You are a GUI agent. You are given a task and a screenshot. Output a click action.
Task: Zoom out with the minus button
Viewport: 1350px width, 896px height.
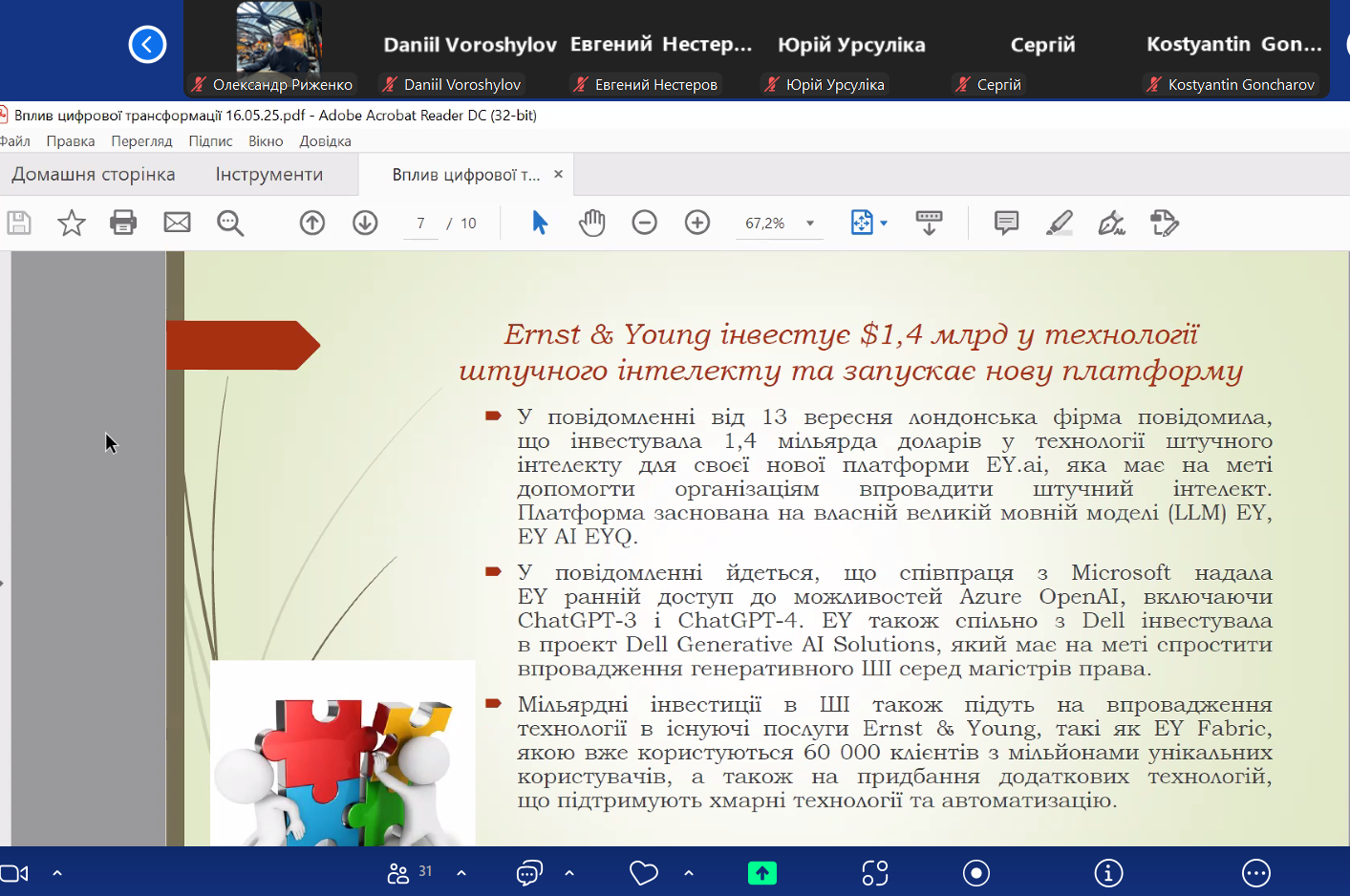coord(645,223)
